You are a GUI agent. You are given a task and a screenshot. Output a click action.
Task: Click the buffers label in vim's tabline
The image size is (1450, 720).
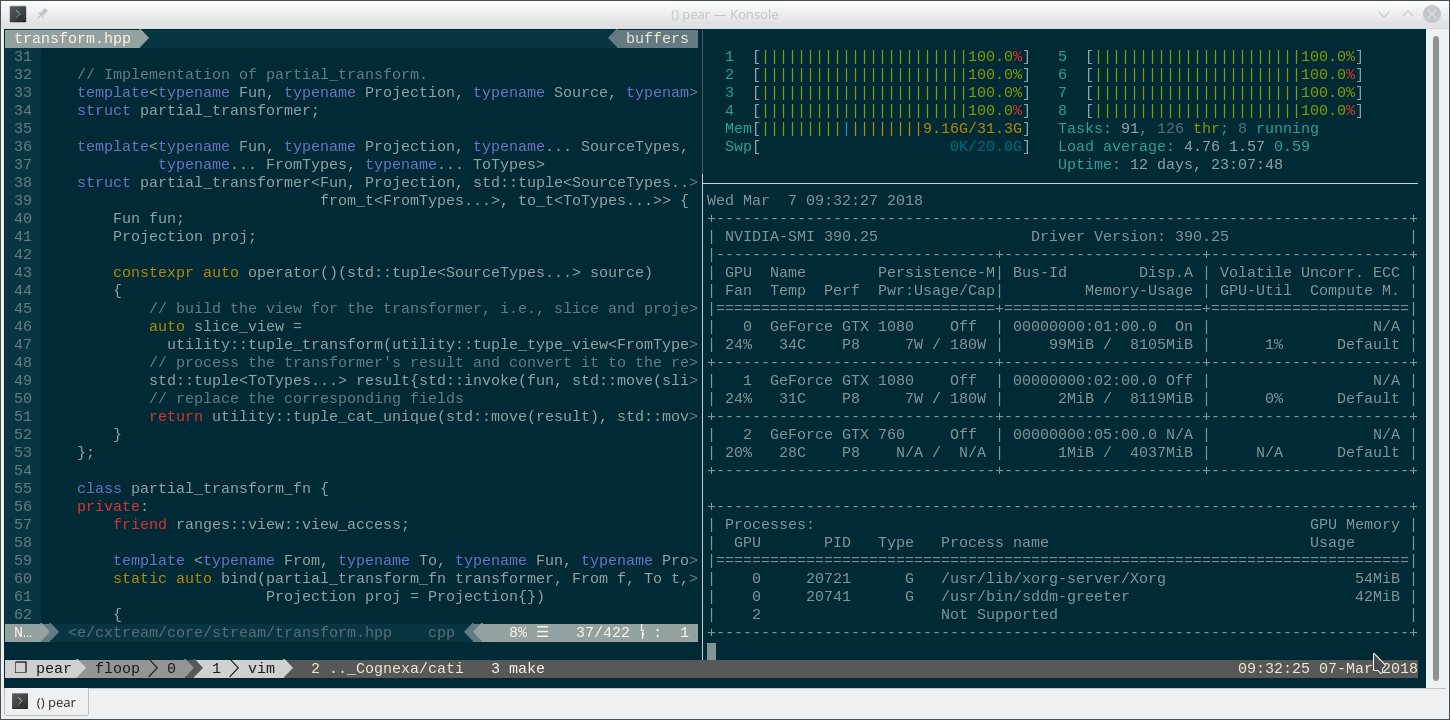click(x=657, y=38)
